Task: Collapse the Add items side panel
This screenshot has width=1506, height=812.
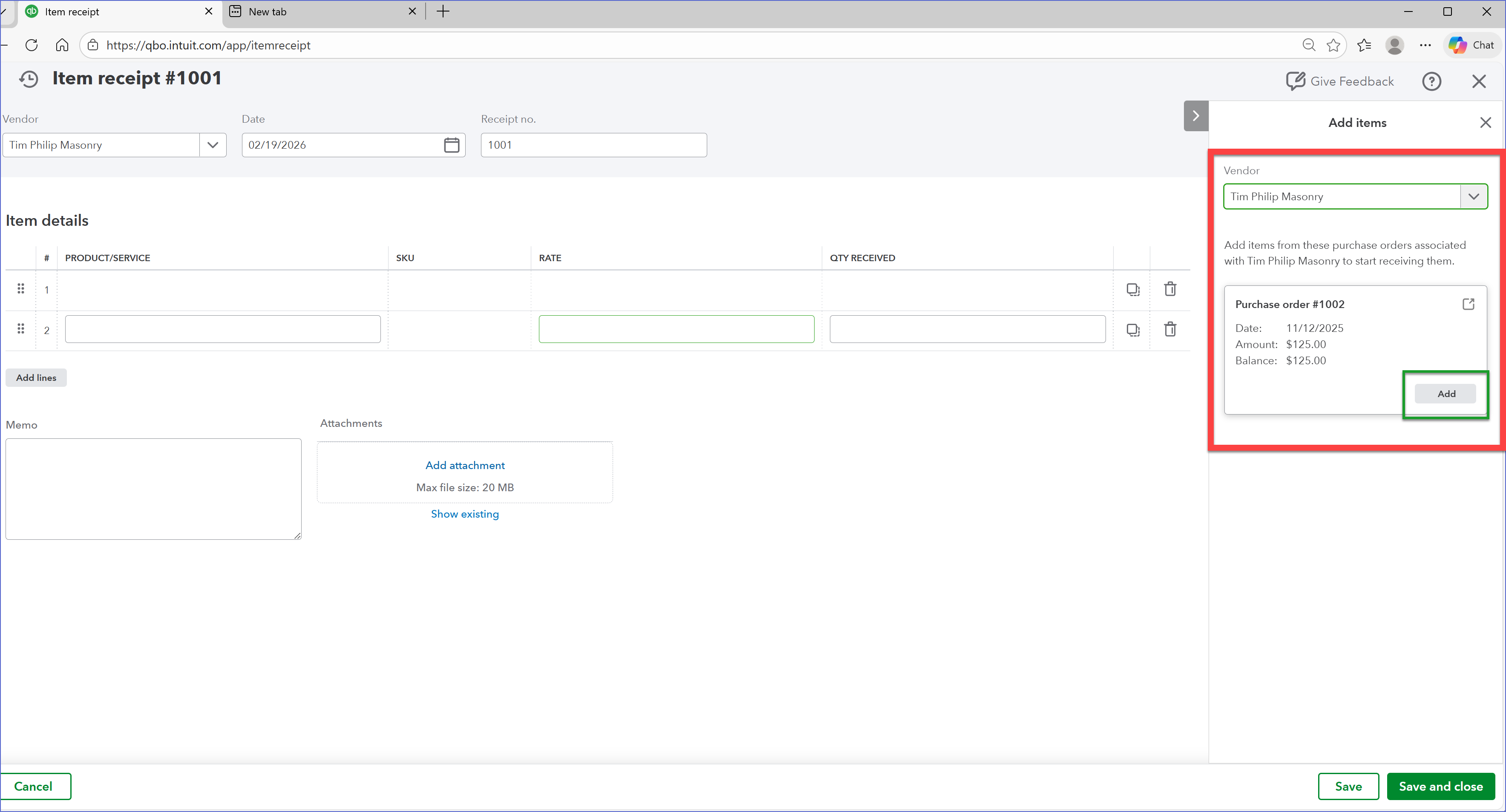Action: 1195,116
